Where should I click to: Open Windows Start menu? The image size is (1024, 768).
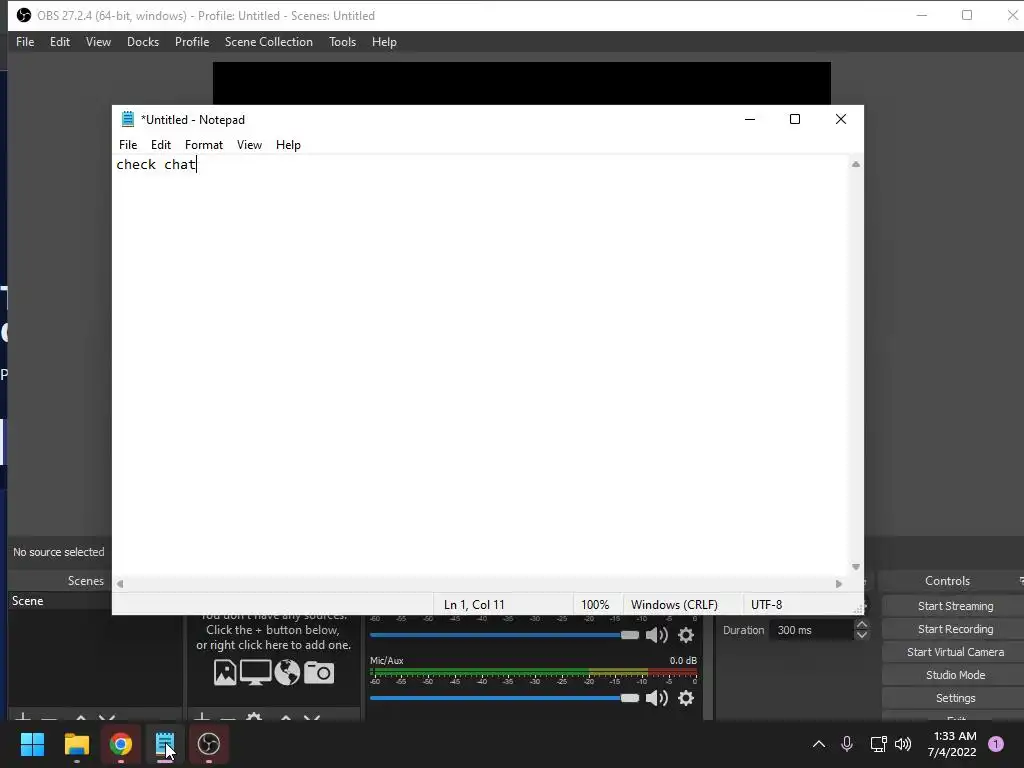32,744
